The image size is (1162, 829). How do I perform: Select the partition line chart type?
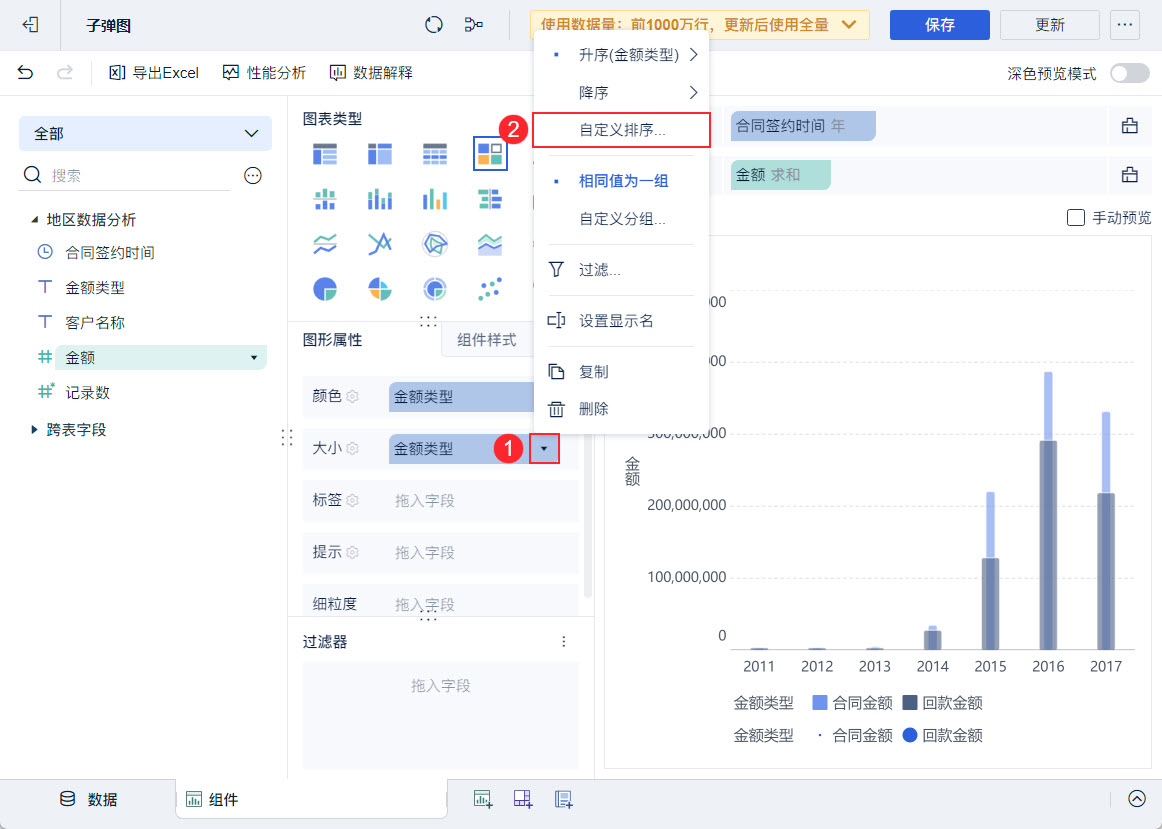point(325,244)
